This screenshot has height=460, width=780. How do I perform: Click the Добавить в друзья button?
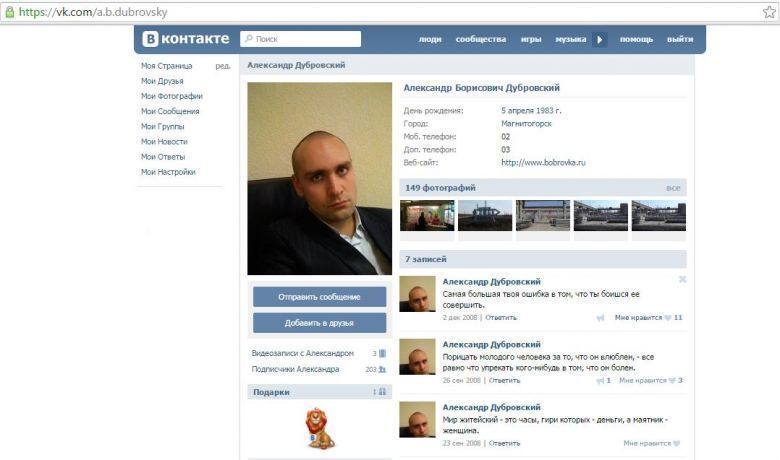(319, 323)
